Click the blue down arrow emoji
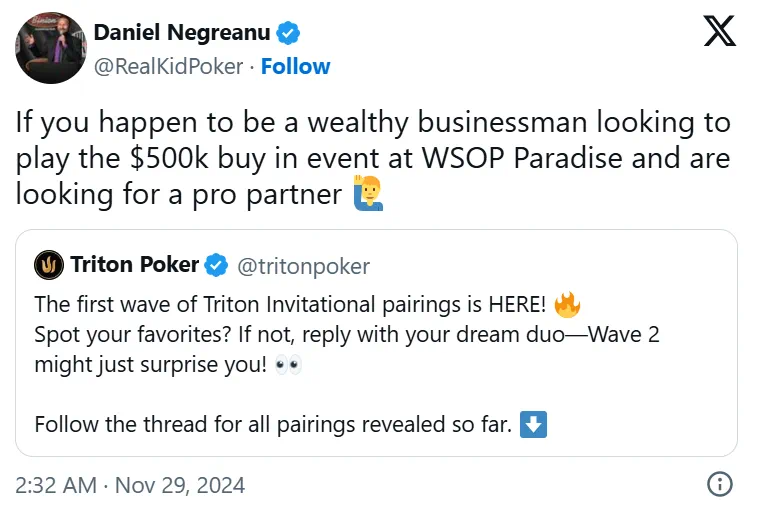The width and height of the screenshot is (757, 511). point(534,424)
